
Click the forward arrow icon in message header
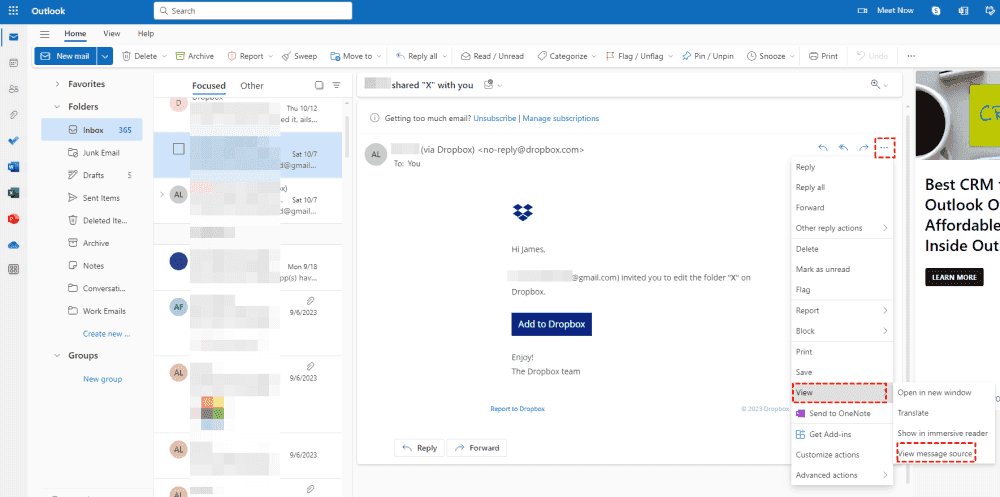point(863,148)
